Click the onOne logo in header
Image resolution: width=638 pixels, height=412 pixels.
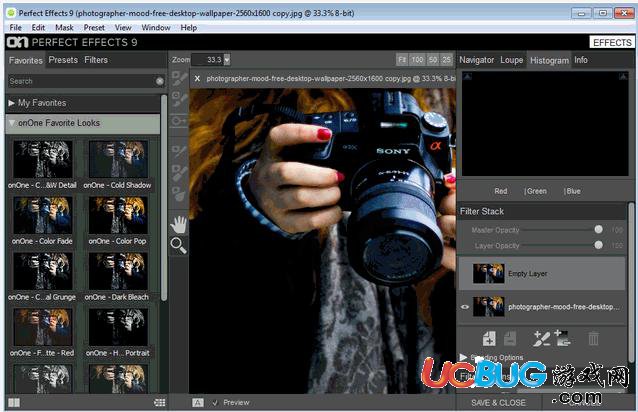click(x=17, y=42)
